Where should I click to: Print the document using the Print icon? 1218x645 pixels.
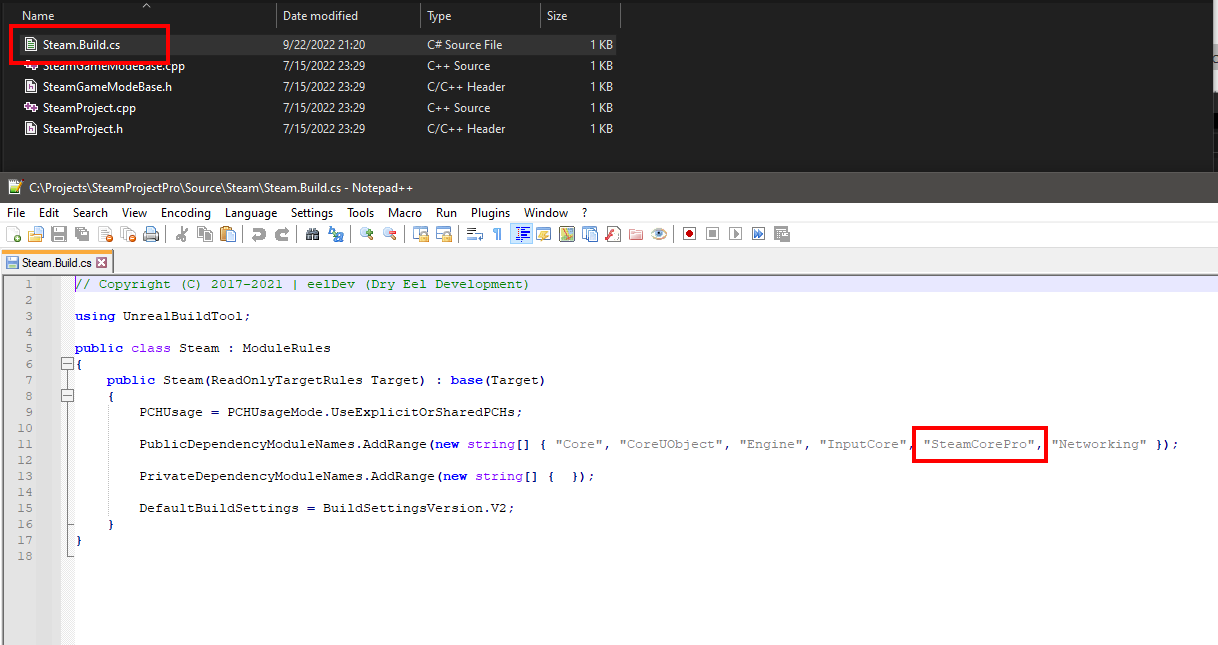151,234
